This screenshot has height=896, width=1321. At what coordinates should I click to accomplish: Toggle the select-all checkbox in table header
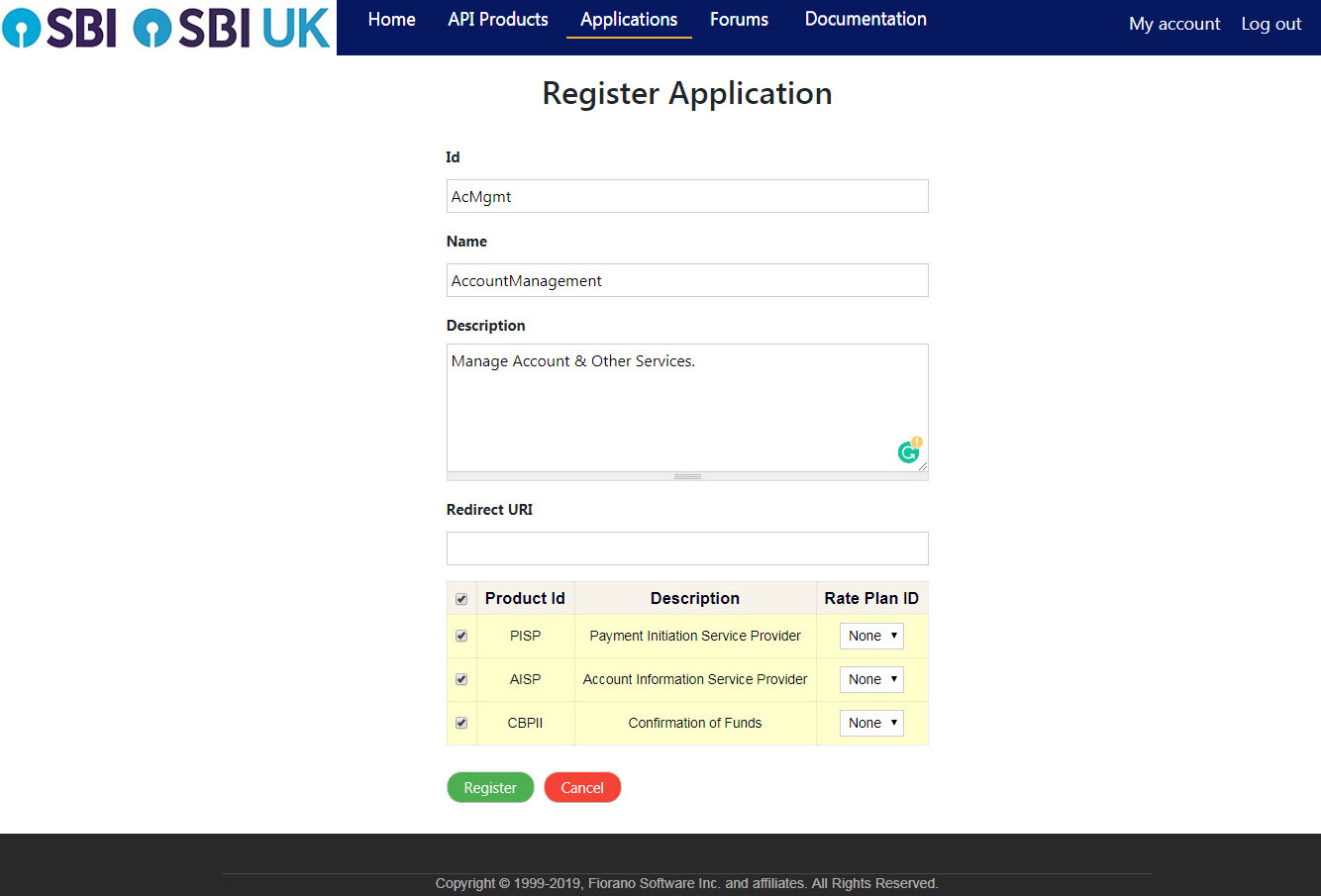tap(461, 599)
